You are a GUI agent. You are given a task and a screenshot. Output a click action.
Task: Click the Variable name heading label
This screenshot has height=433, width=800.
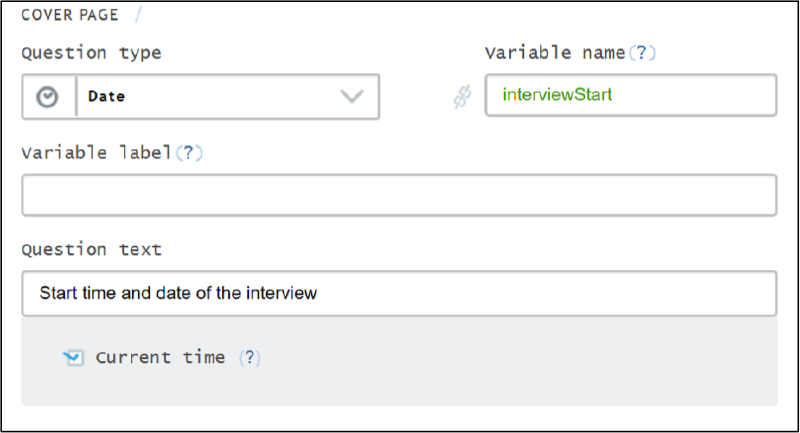pyautogui.click(x=555, y=53)
